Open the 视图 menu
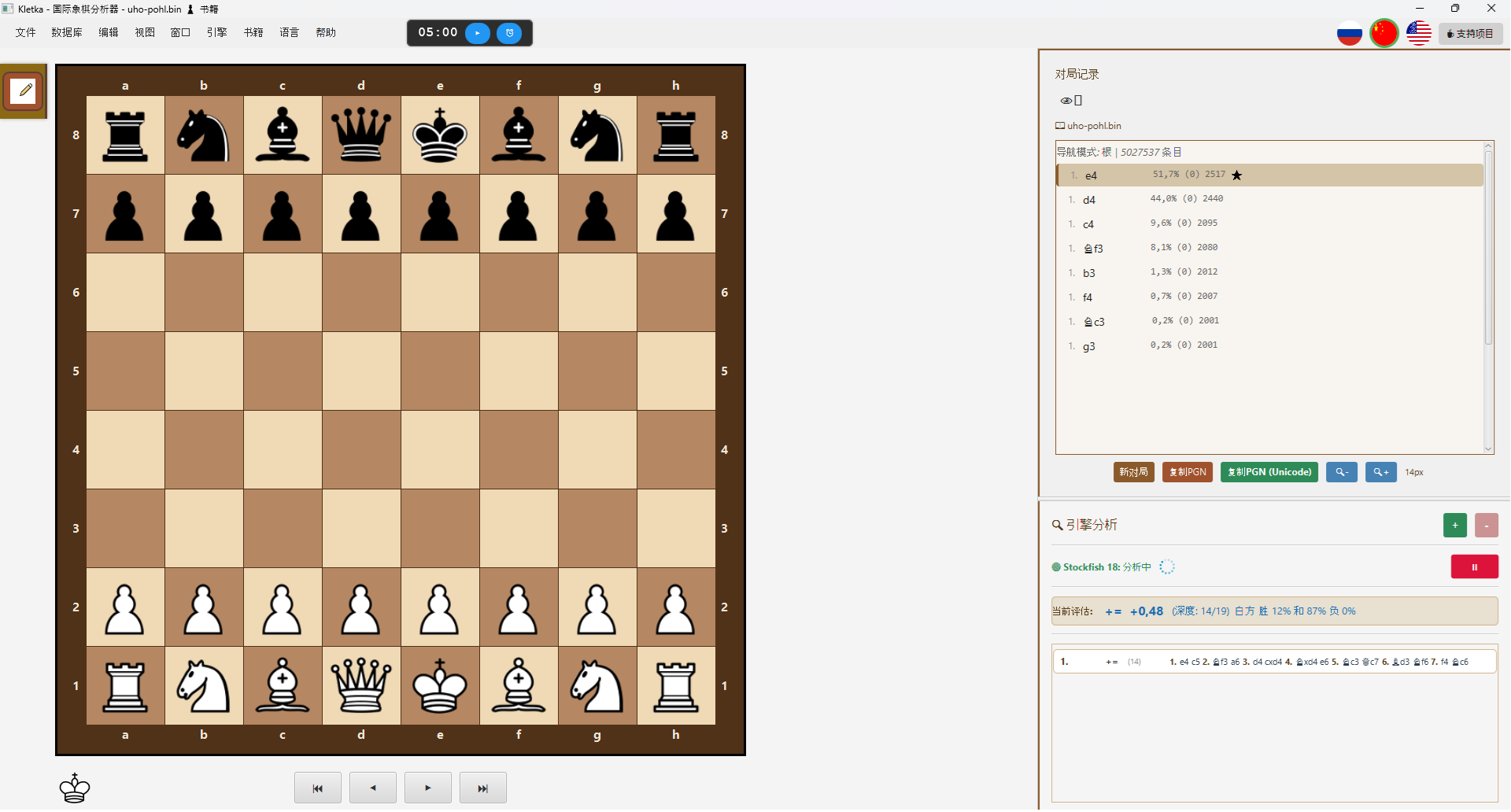This screenshot has width=1511, height=812. (x=145, y=33)
